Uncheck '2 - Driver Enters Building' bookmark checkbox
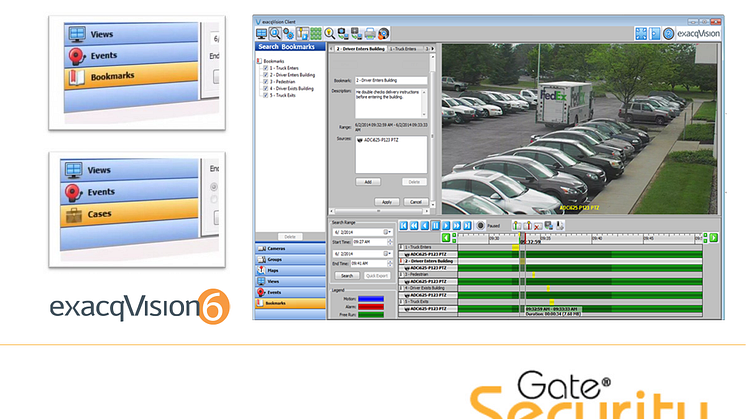The image size is (746, 419). tap(266, 75)
